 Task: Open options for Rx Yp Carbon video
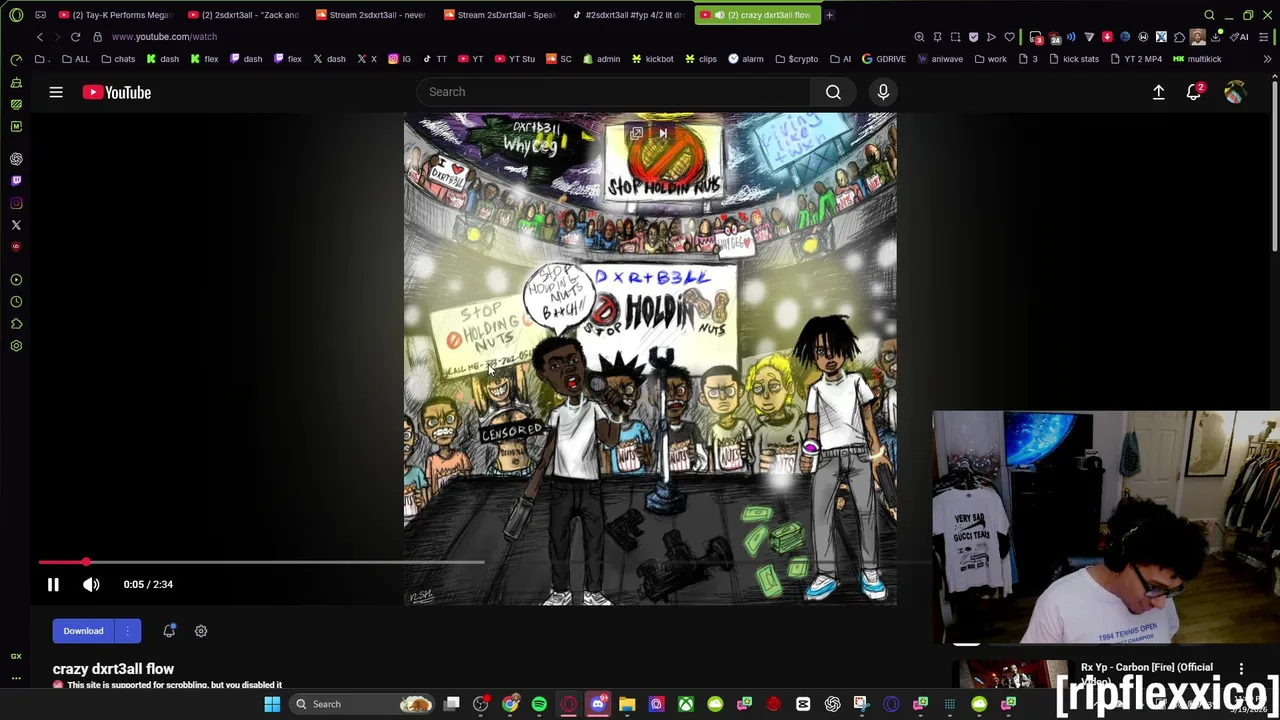[x=1241, y=669]
